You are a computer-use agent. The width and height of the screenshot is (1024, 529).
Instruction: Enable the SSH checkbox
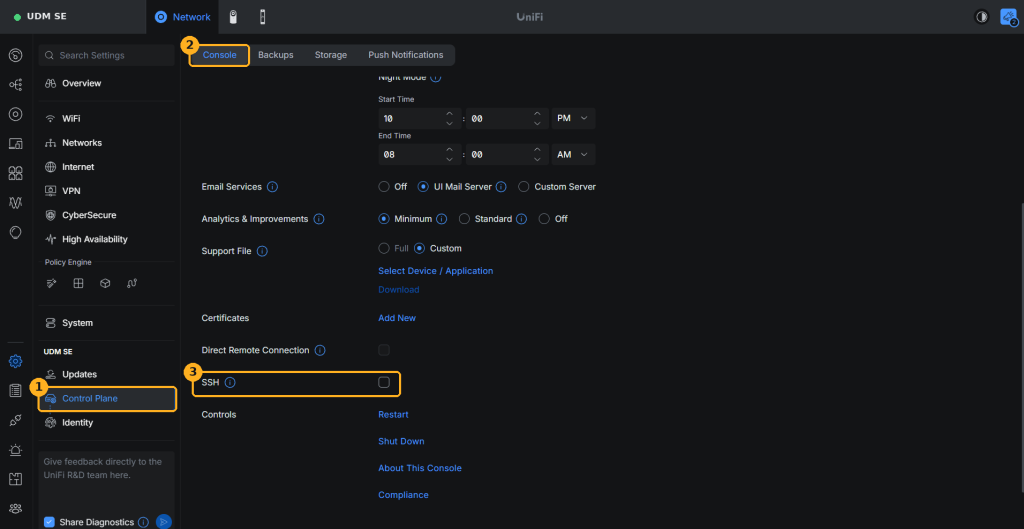coord(384,383)
